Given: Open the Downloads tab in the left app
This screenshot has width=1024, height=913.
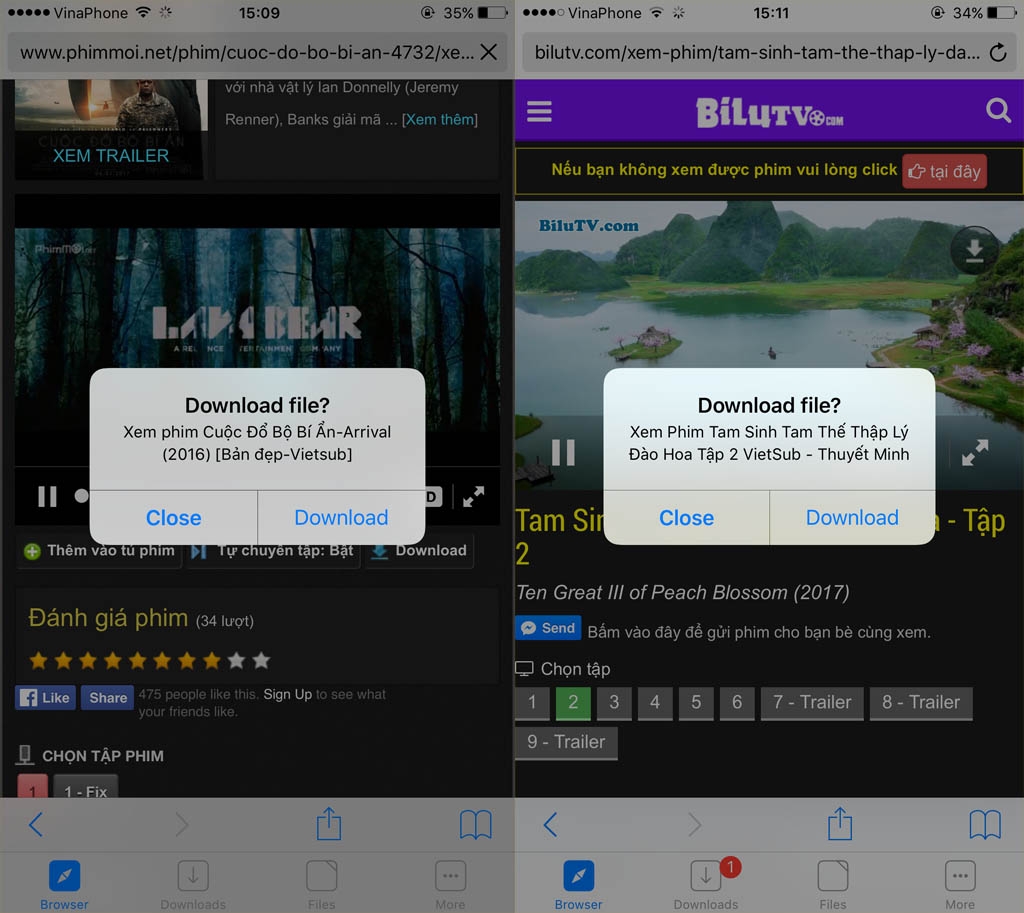Looking at the screenshot, I should click(x=193, y=885).
